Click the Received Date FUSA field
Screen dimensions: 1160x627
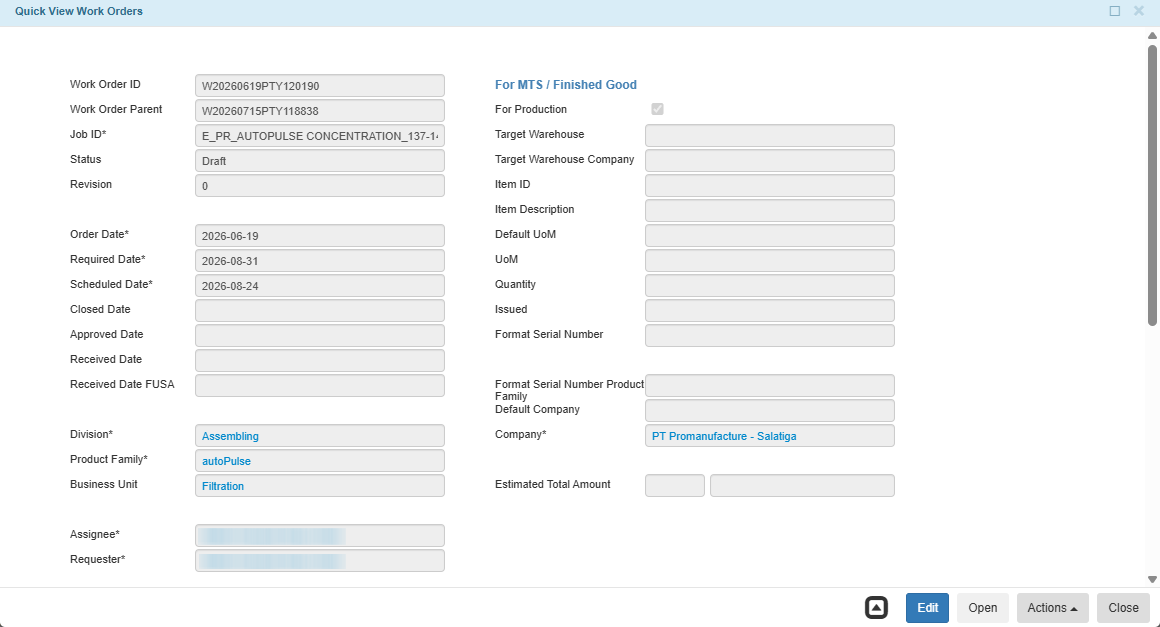pos(320,386)
